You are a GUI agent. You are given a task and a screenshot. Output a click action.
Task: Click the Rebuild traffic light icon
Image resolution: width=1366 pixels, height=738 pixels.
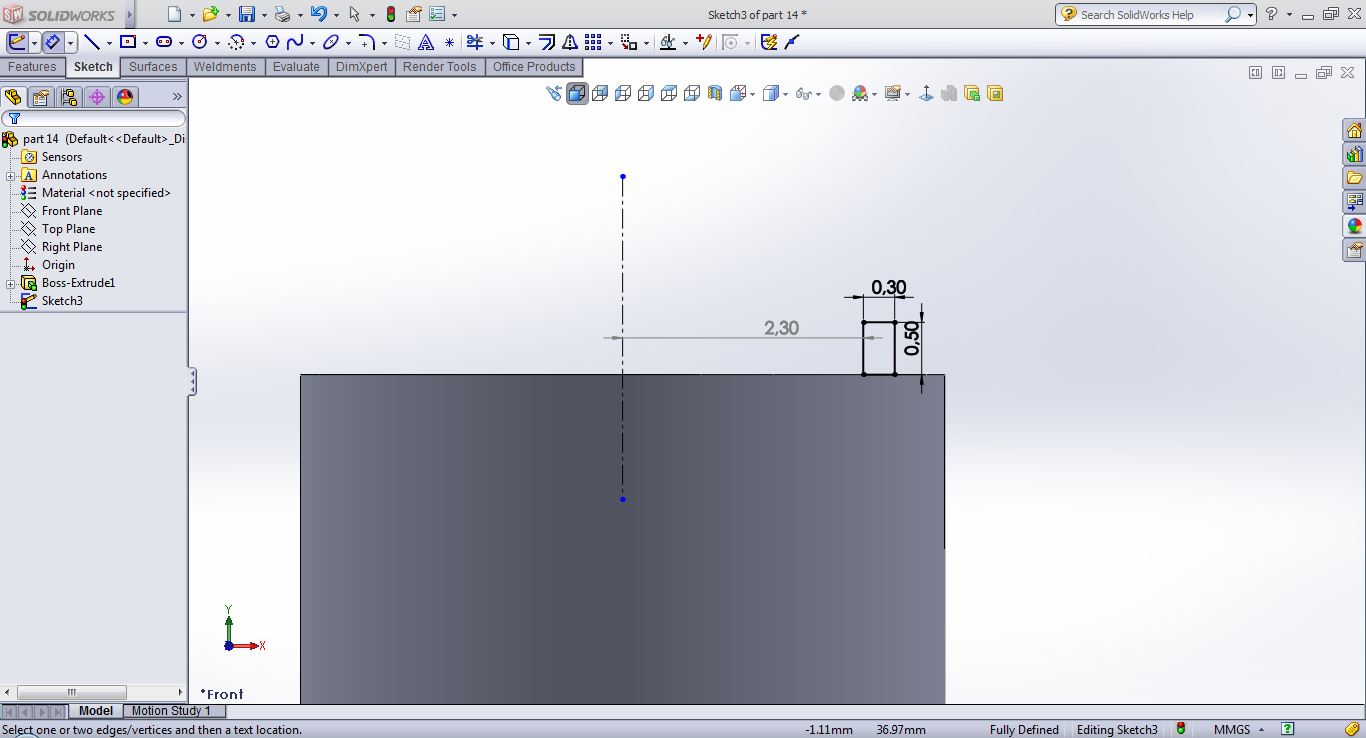[x=390, y=15]
